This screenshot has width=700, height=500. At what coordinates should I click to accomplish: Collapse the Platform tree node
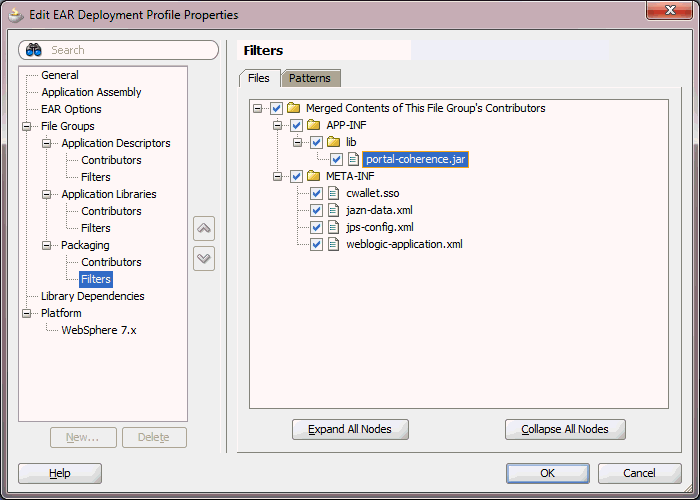(x=27, y=313)
